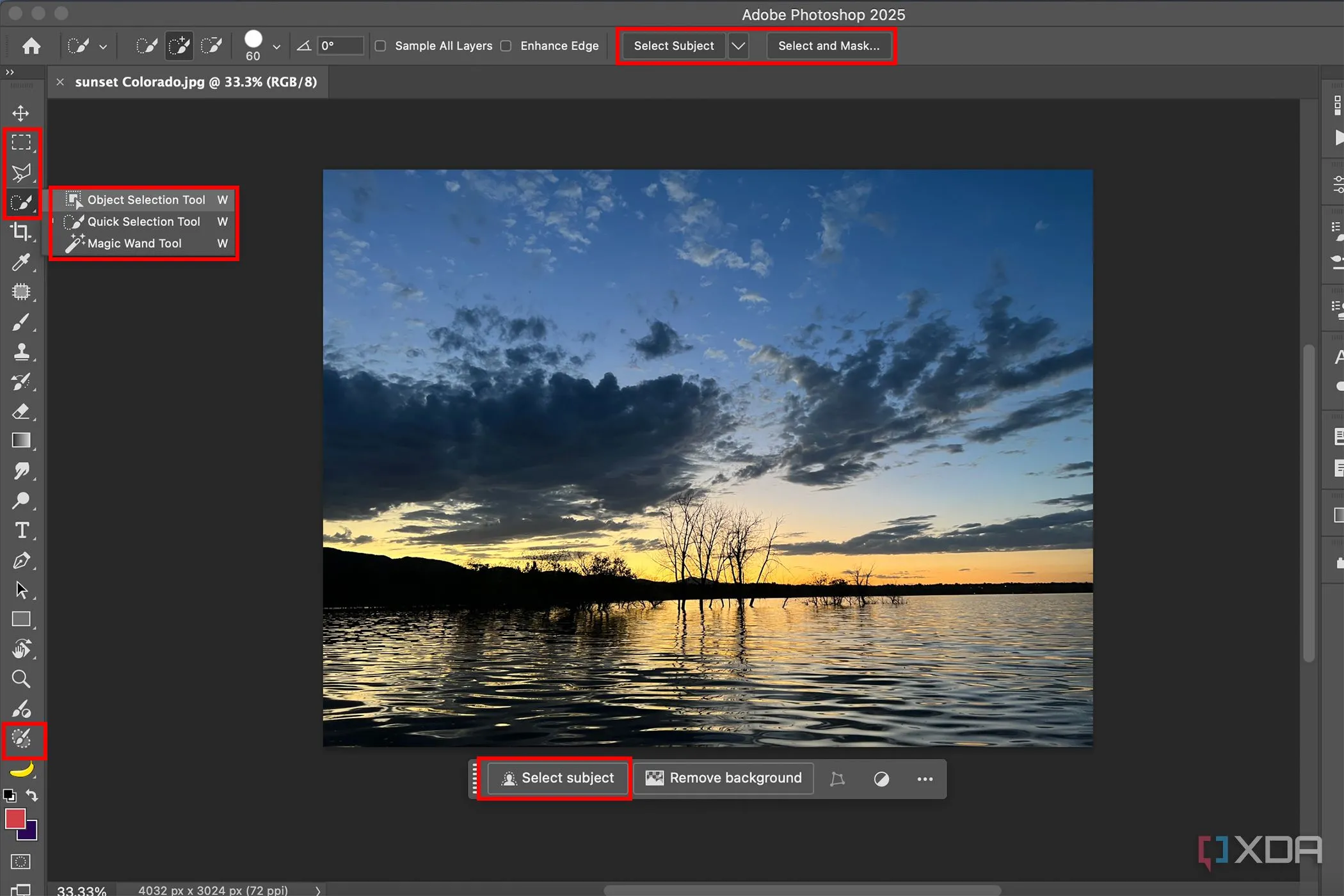Enable the Enhance Edge checkbox
The height and width of the screenshot is (896, 1344).
click(506, 46)
